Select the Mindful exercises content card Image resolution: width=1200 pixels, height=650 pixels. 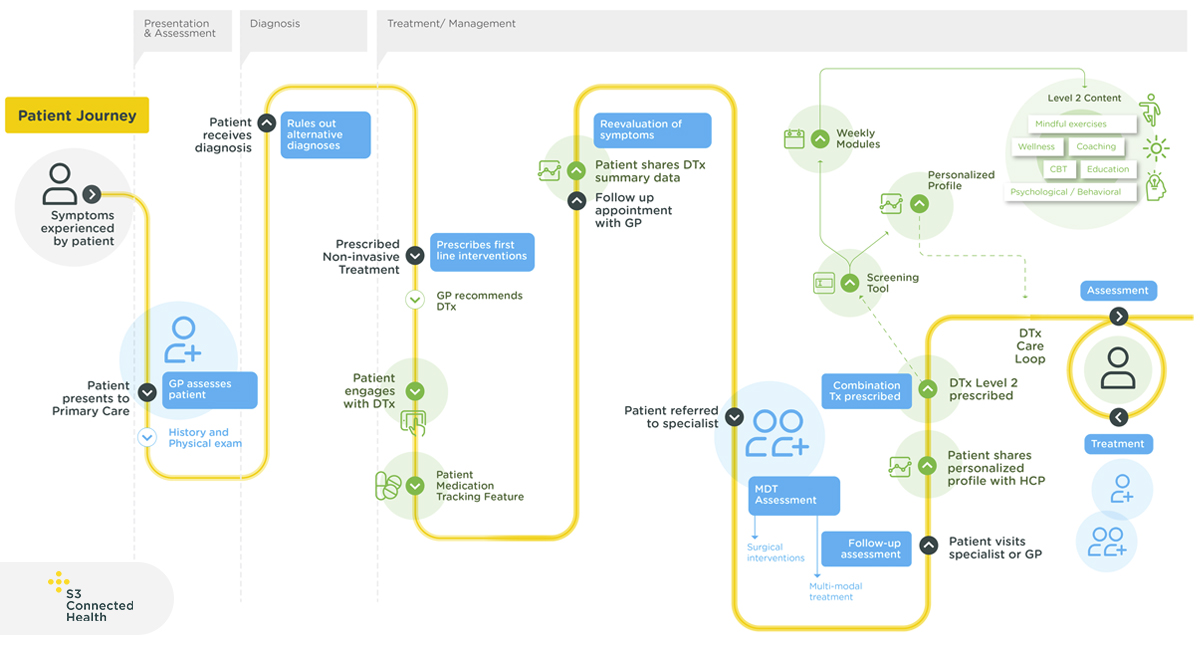pyautogui.click(x=1071, y=124)
